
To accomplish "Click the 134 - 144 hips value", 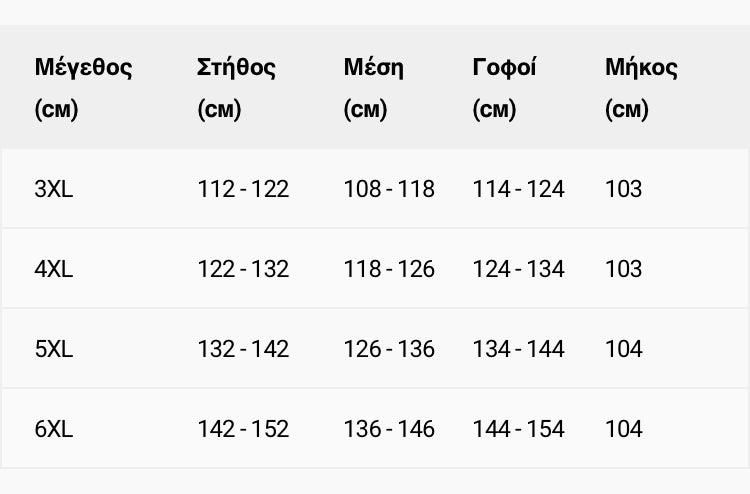I will [518, 349].
